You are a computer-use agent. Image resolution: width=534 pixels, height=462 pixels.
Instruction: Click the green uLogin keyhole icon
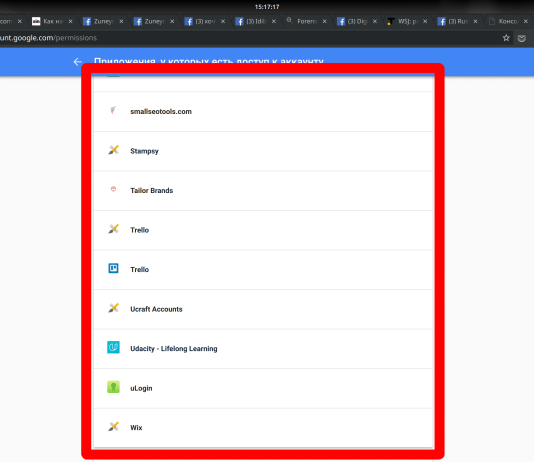(x=113, y=387)
